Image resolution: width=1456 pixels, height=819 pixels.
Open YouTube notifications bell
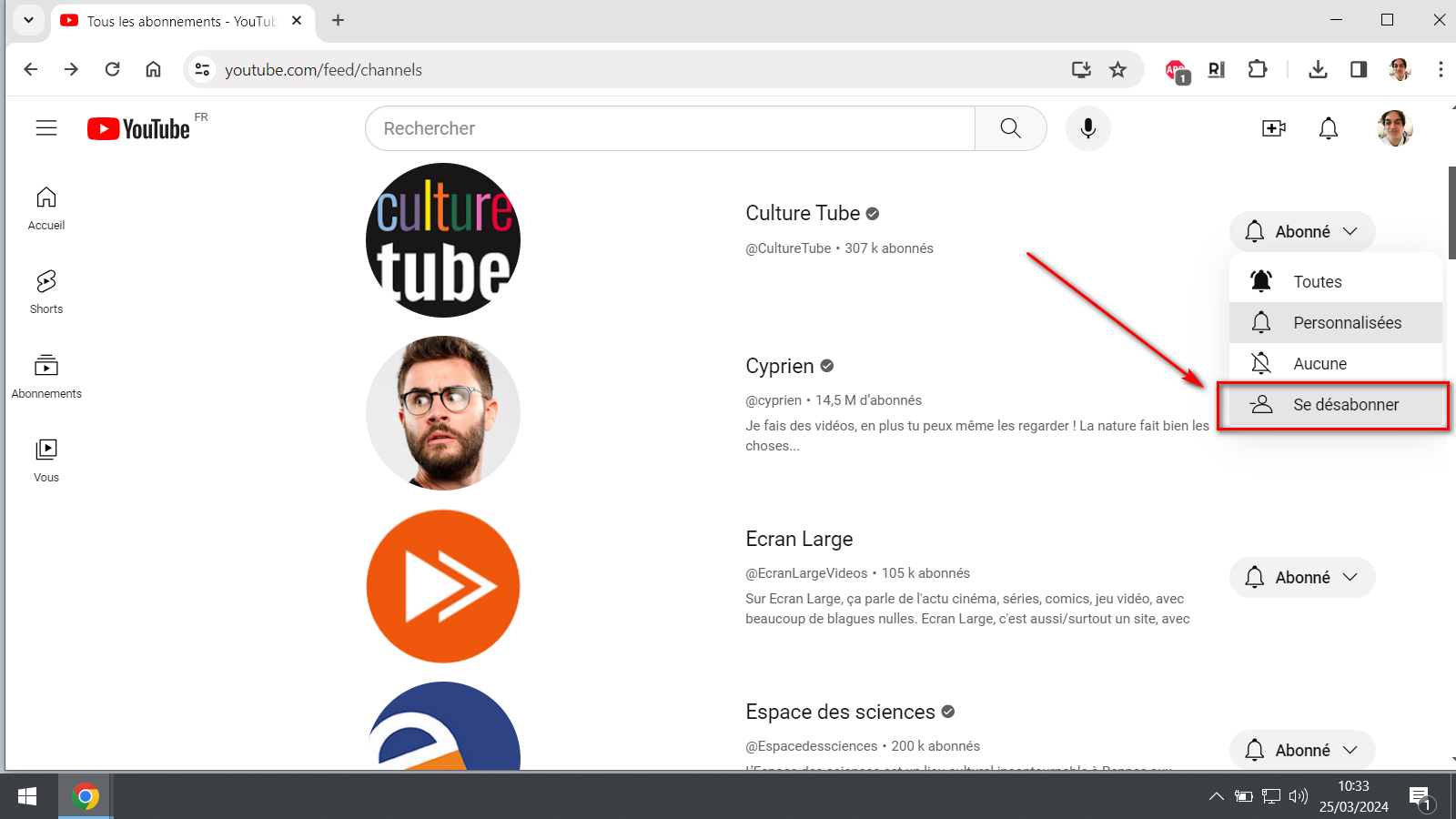[x=1329, y=128]
